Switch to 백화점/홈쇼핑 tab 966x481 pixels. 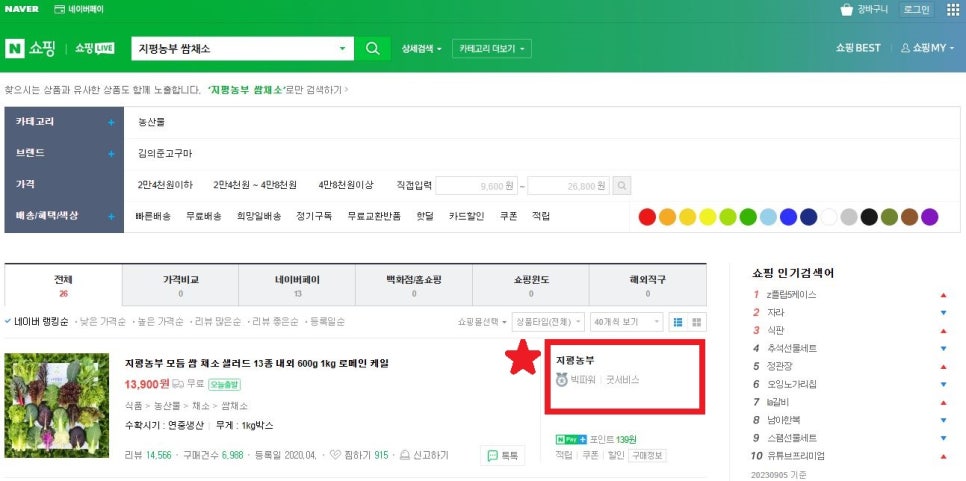(414, 286)
